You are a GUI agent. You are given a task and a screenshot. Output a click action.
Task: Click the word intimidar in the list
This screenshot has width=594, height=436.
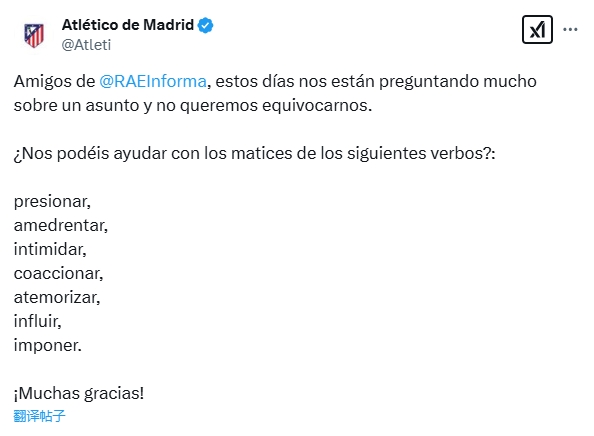tap(49, 250)
